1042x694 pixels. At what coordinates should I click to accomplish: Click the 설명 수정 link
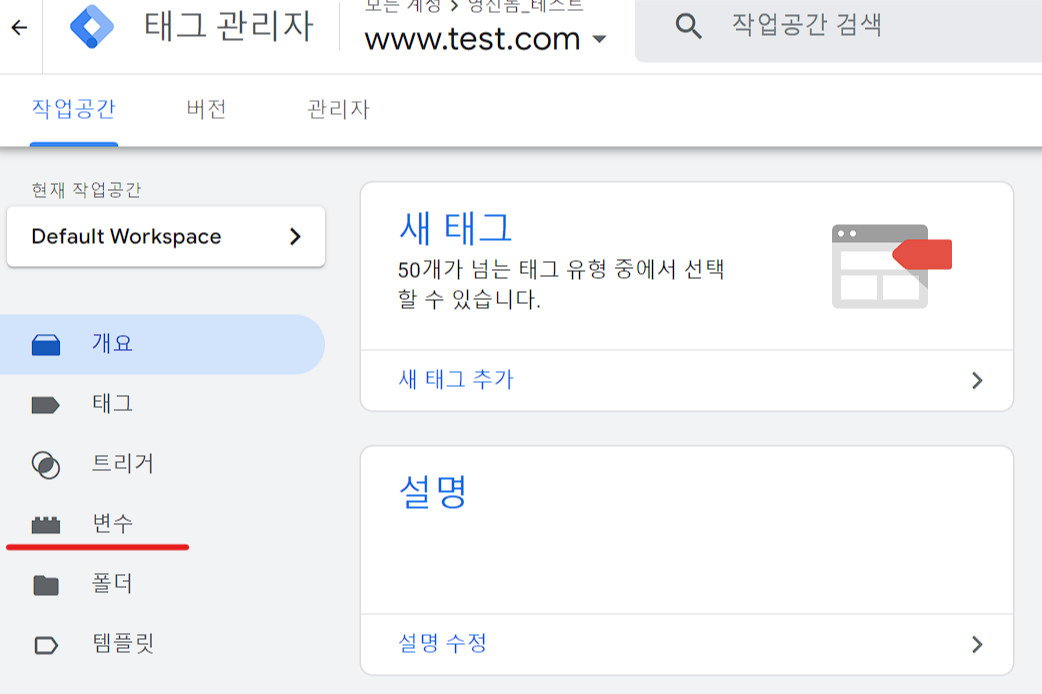[443, 643]
